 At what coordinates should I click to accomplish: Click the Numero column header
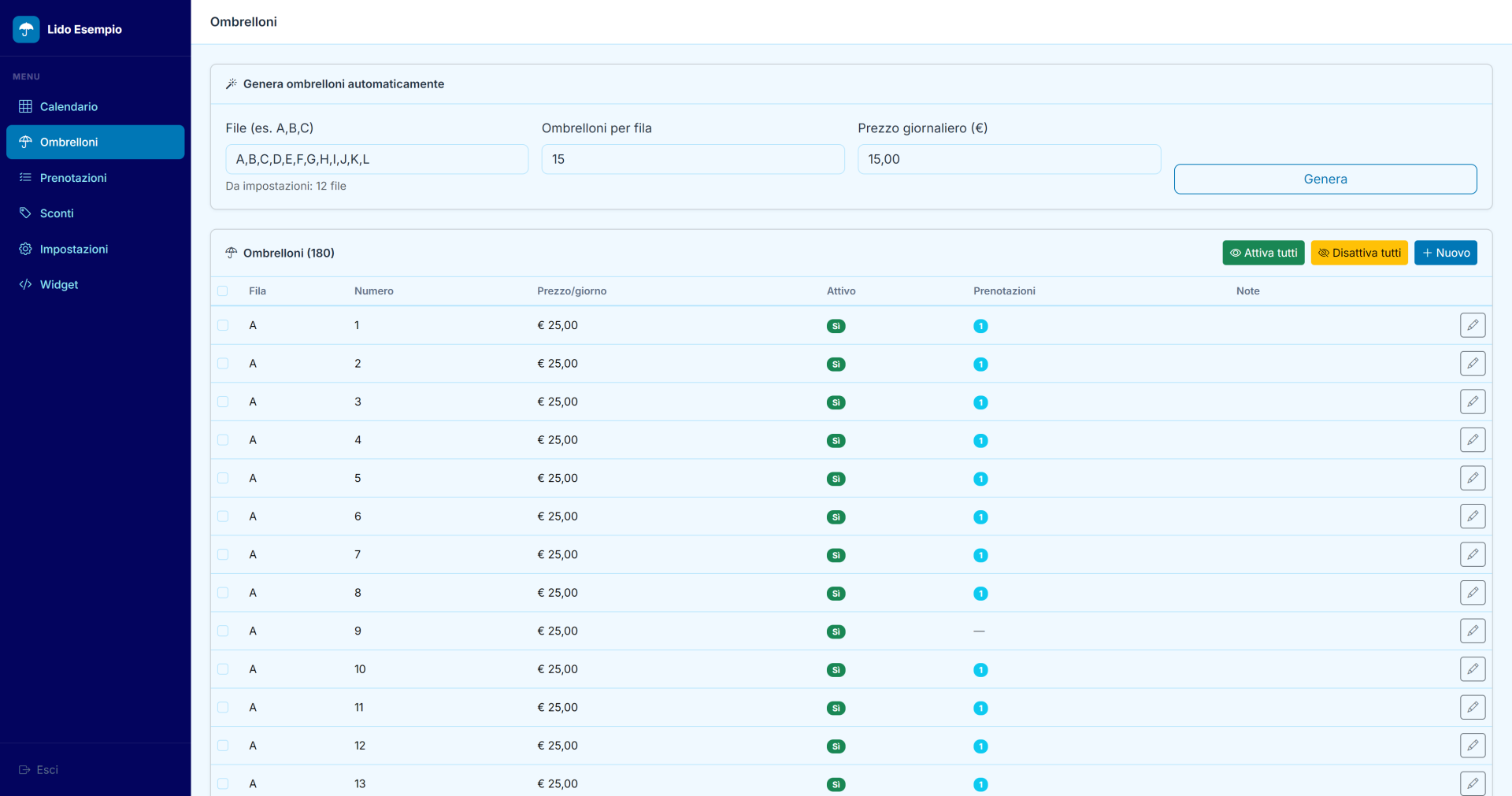pyautogui.click(x=374, y=291)
